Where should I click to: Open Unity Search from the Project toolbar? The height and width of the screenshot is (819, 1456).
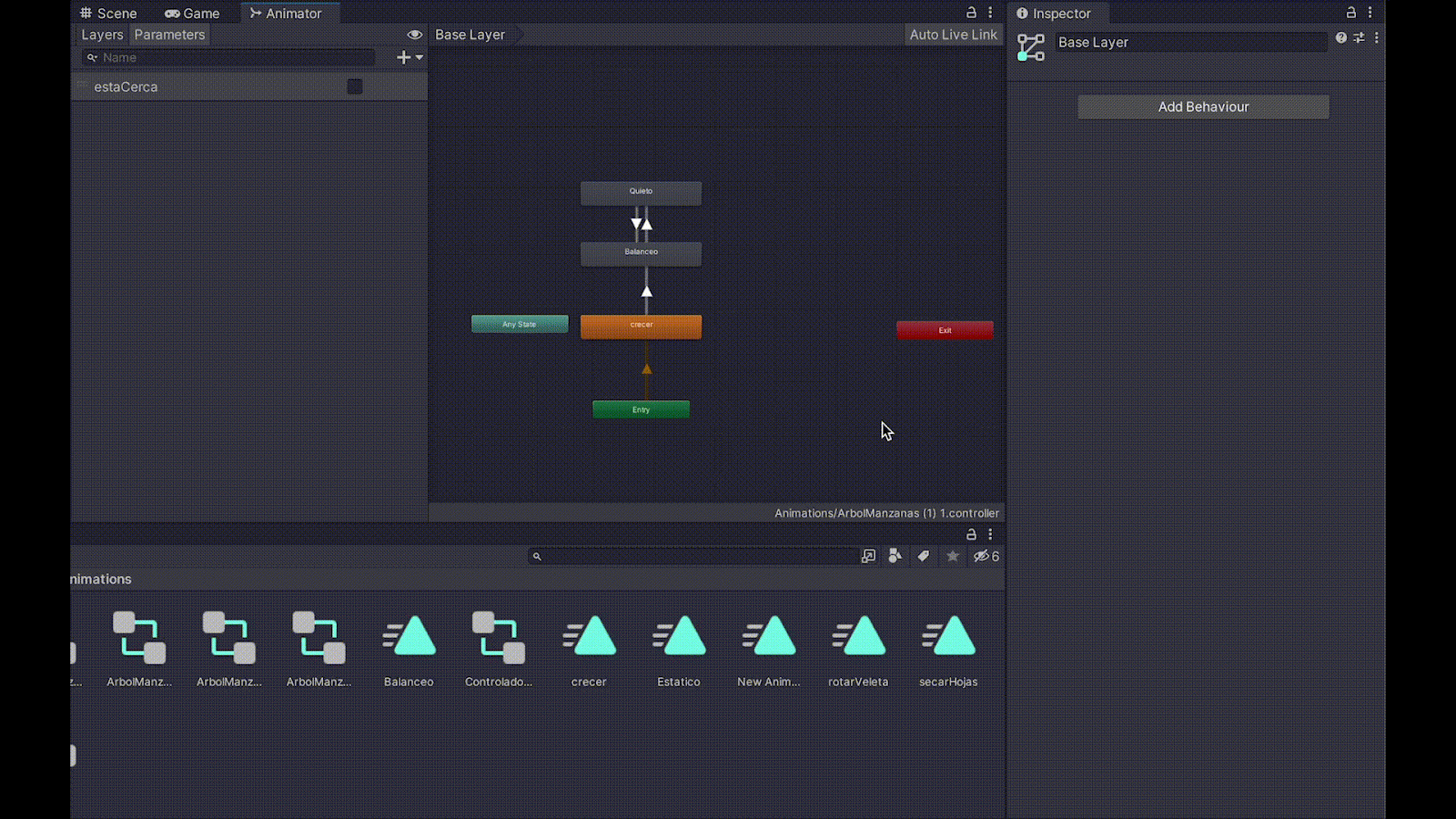point(868,556)
